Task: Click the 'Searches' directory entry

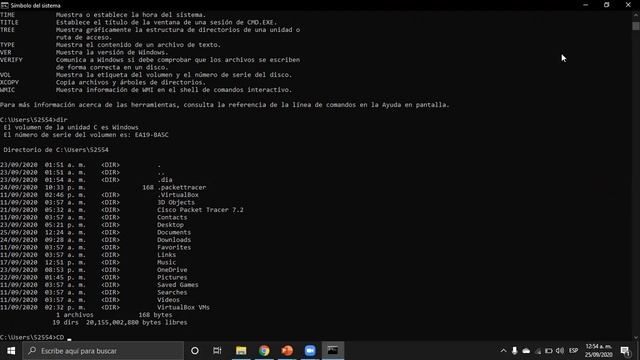Action: 172,292
